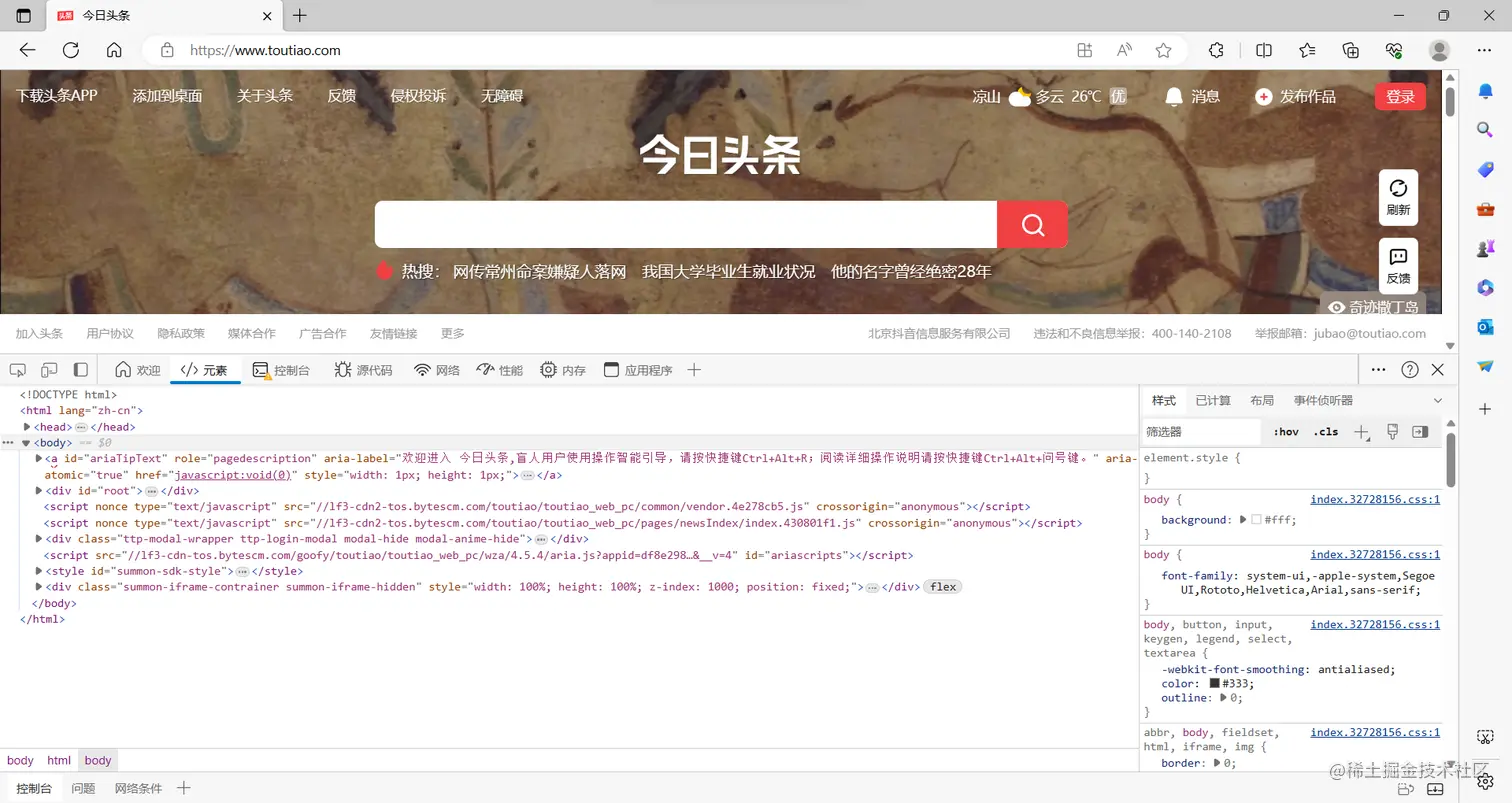Expand the ttp-modal-wrapper div node
This screenshot has height=803, width=1512.
(x=39, y=539)
